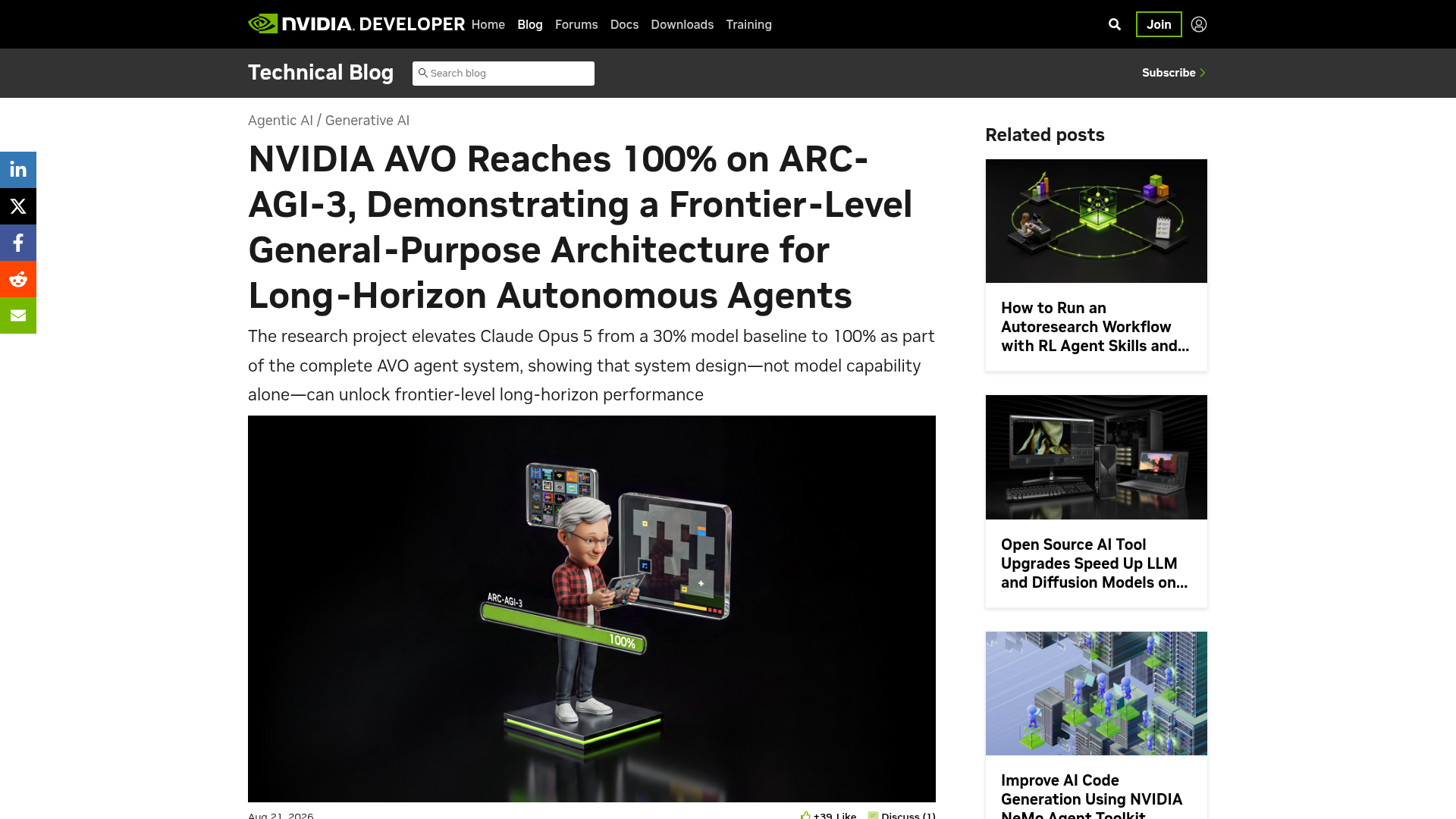
Task: Click the thumbs-up Like icon
Action: 805,815
